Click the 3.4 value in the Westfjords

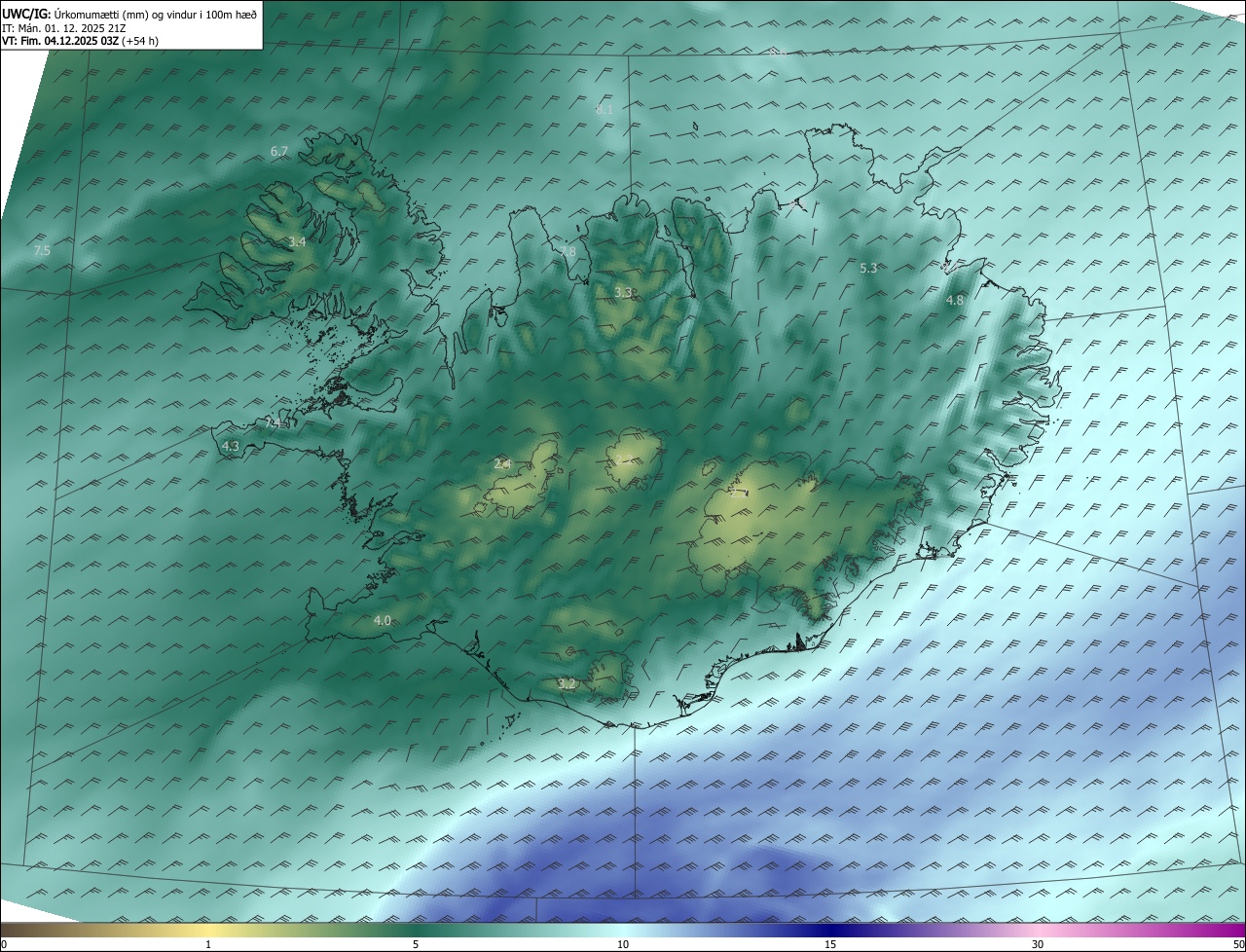tap(297, 241)
